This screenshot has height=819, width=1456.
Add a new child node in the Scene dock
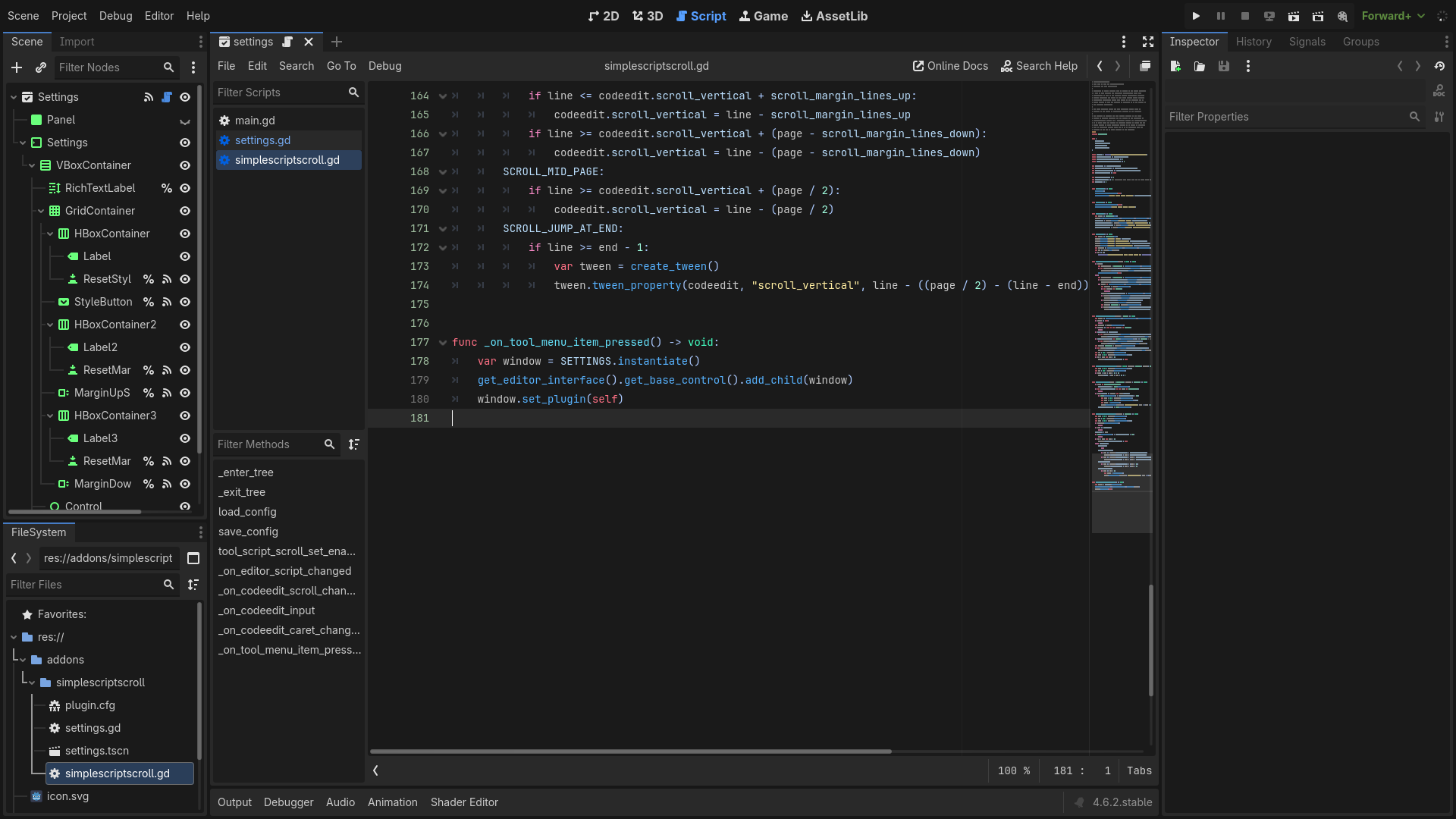[x=17, y=67]
